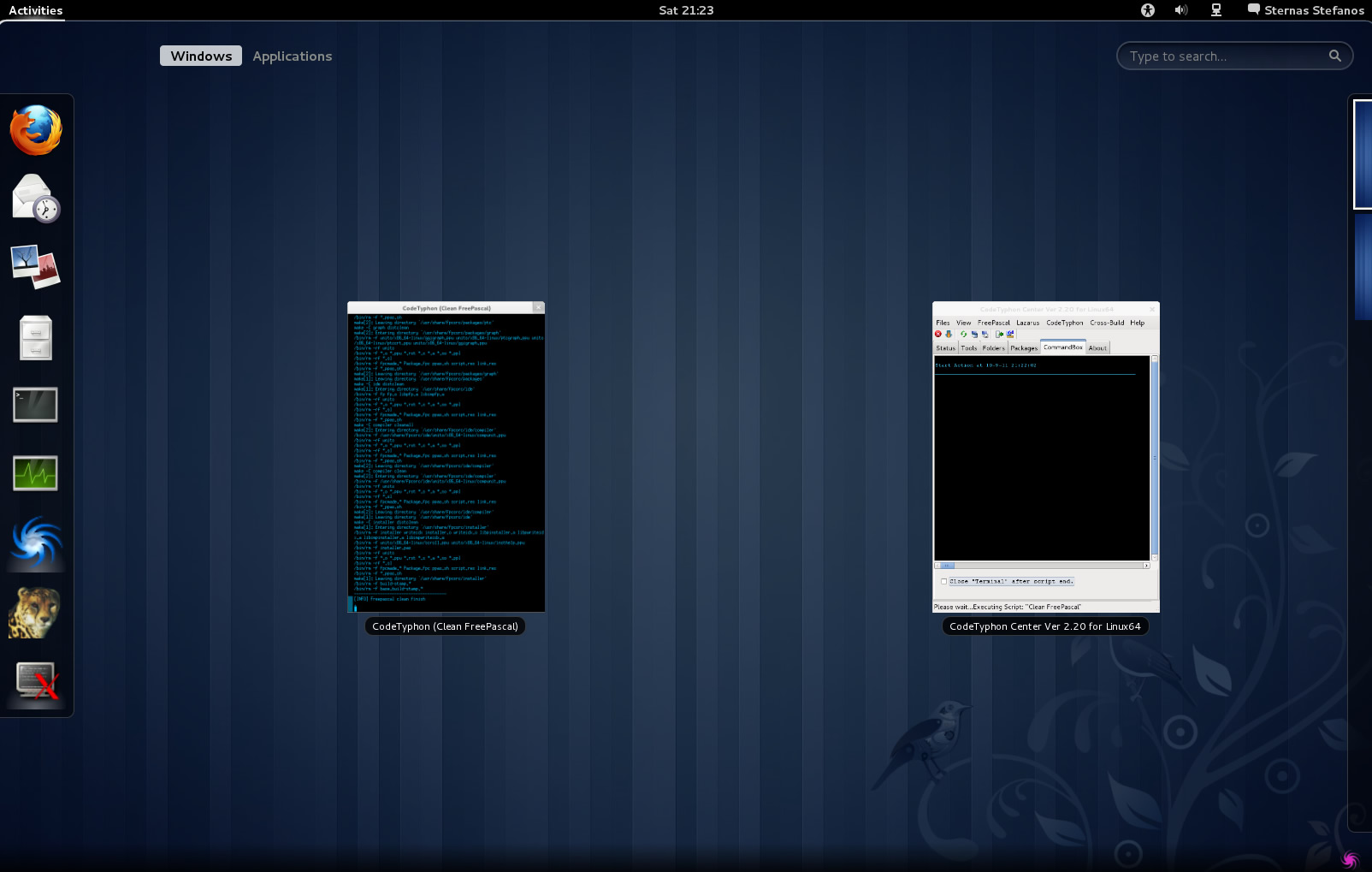
Task: Select the Windows overview view
Action: pyautogui.click(x=201, y=56)
